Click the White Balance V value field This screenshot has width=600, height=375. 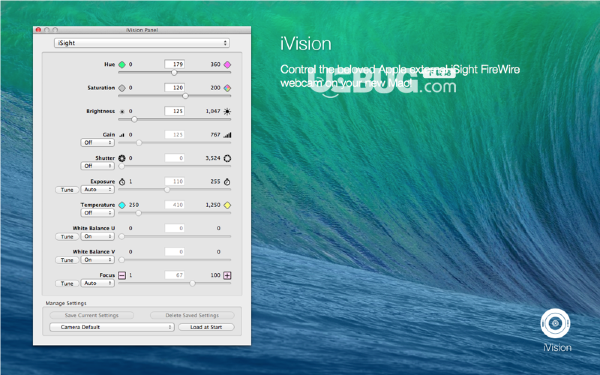174,252
